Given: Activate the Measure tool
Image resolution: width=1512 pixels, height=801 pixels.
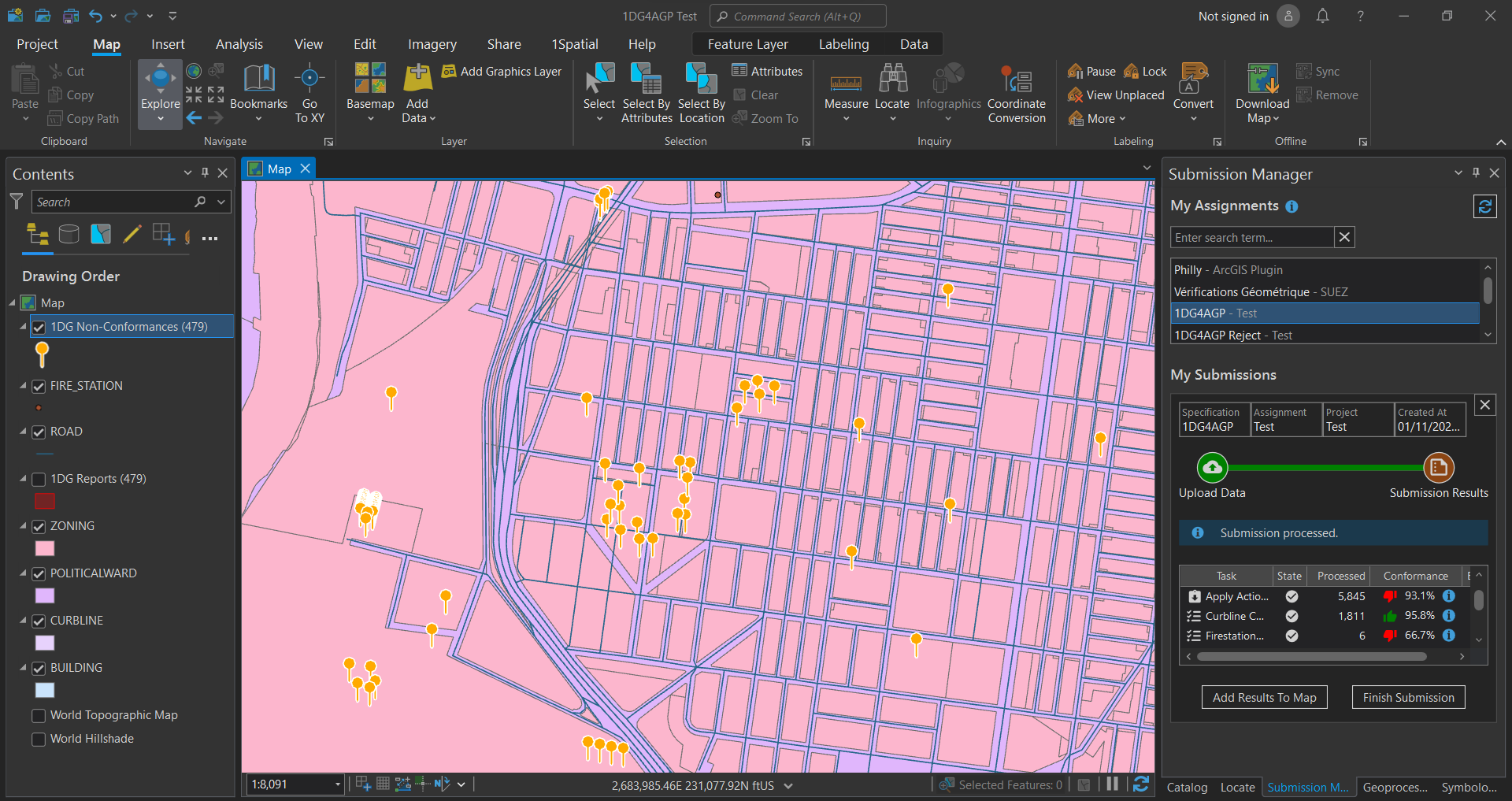Looking at the screenshot, I should coord(846,93).
